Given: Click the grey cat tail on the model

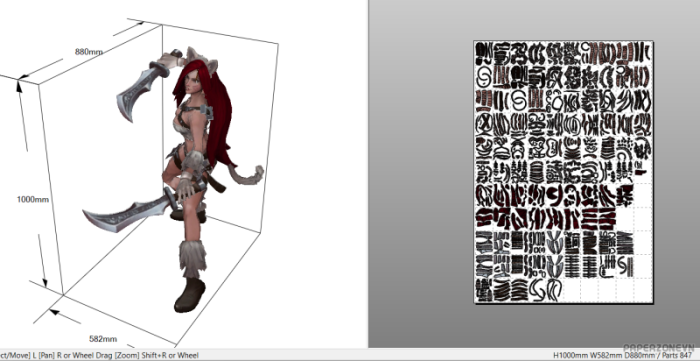Looking at the screenshot, I should point(245,175).
